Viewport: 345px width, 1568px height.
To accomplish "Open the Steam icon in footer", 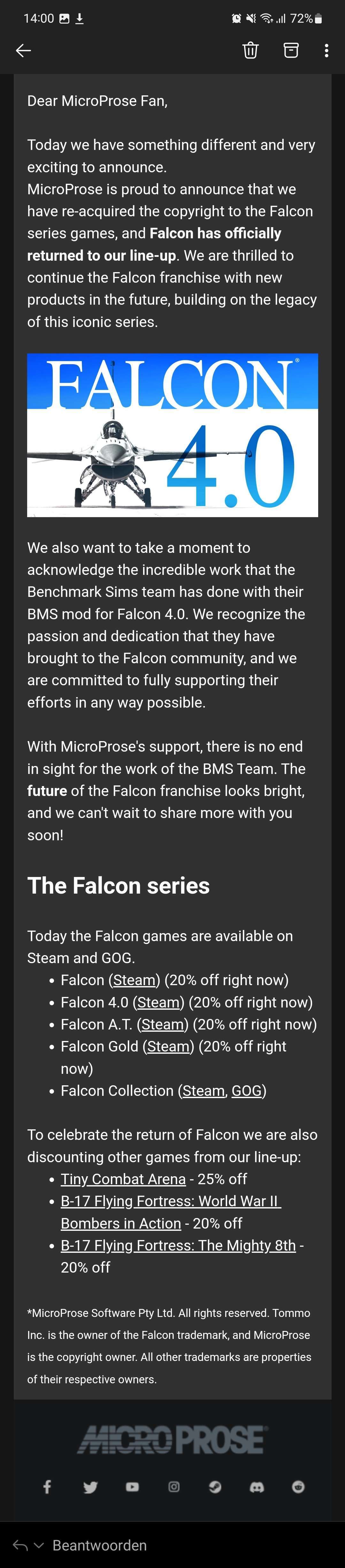I will [215, 1486].
